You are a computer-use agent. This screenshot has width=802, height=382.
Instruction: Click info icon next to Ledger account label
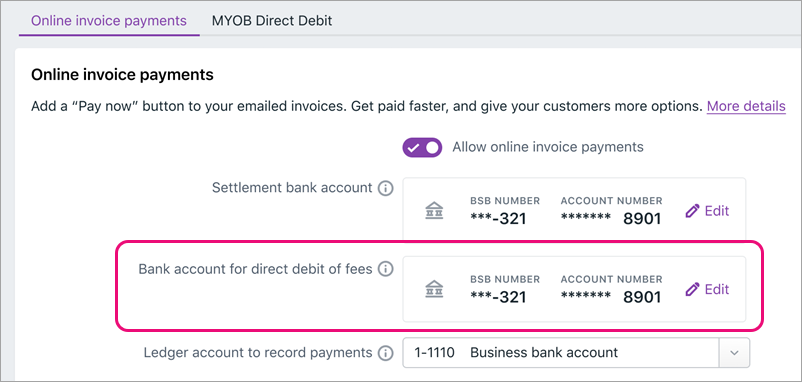click(x=385, y=353)
